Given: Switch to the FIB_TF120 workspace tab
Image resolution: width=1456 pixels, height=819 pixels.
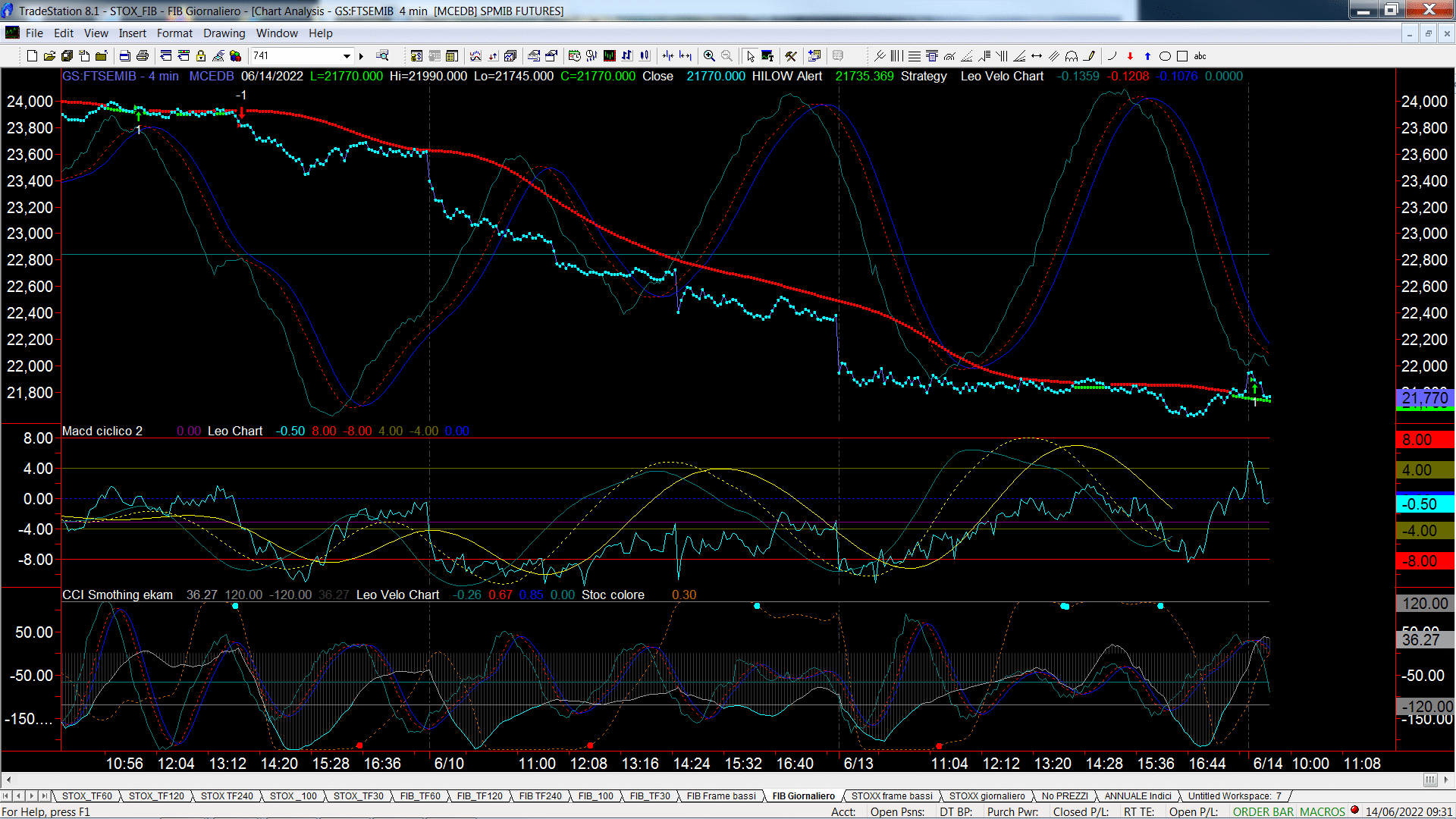Looking at the screenshot, I should [479, 795].
